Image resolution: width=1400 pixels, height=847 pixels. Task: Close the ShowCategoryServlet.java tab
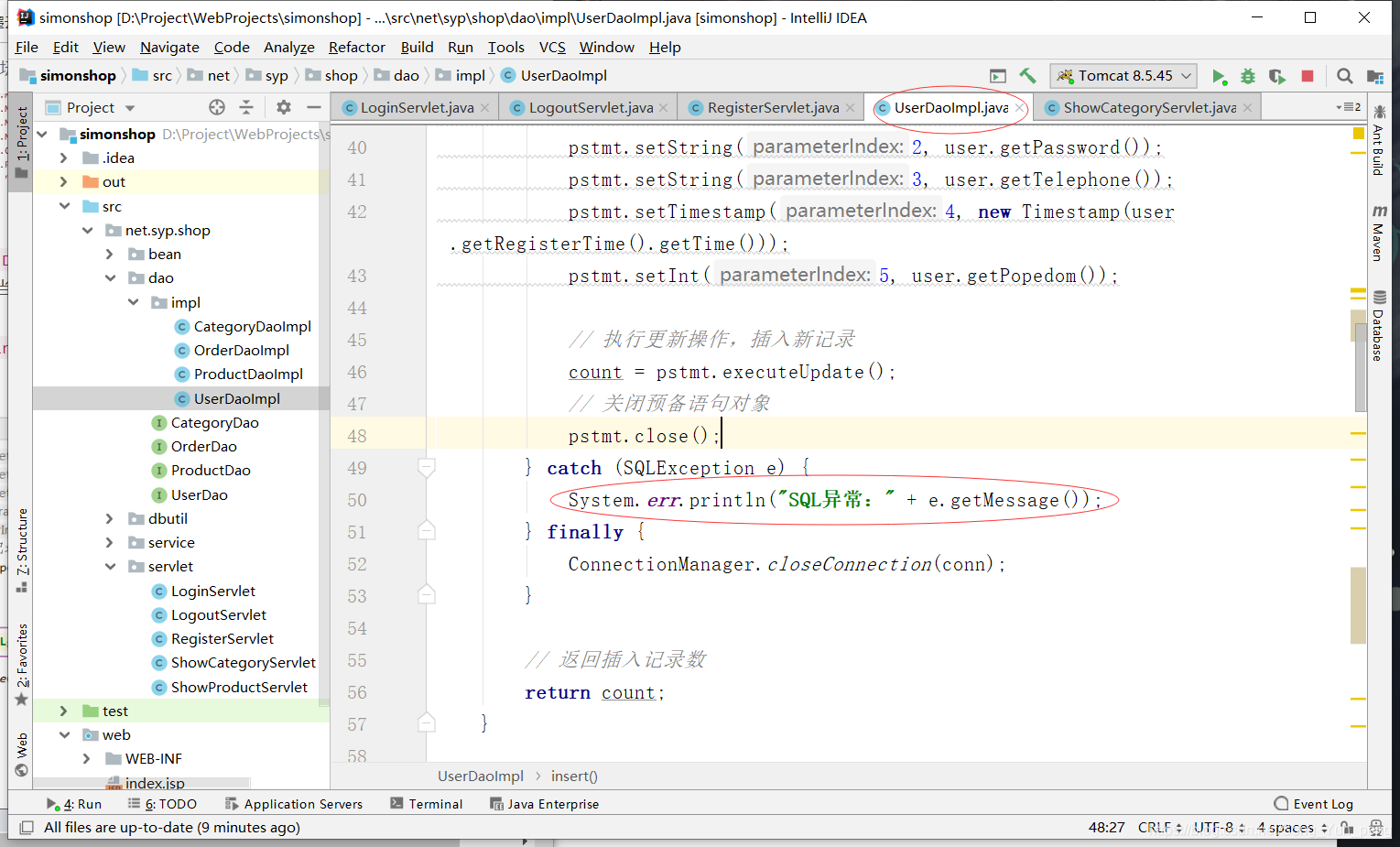coord(1247,108)
